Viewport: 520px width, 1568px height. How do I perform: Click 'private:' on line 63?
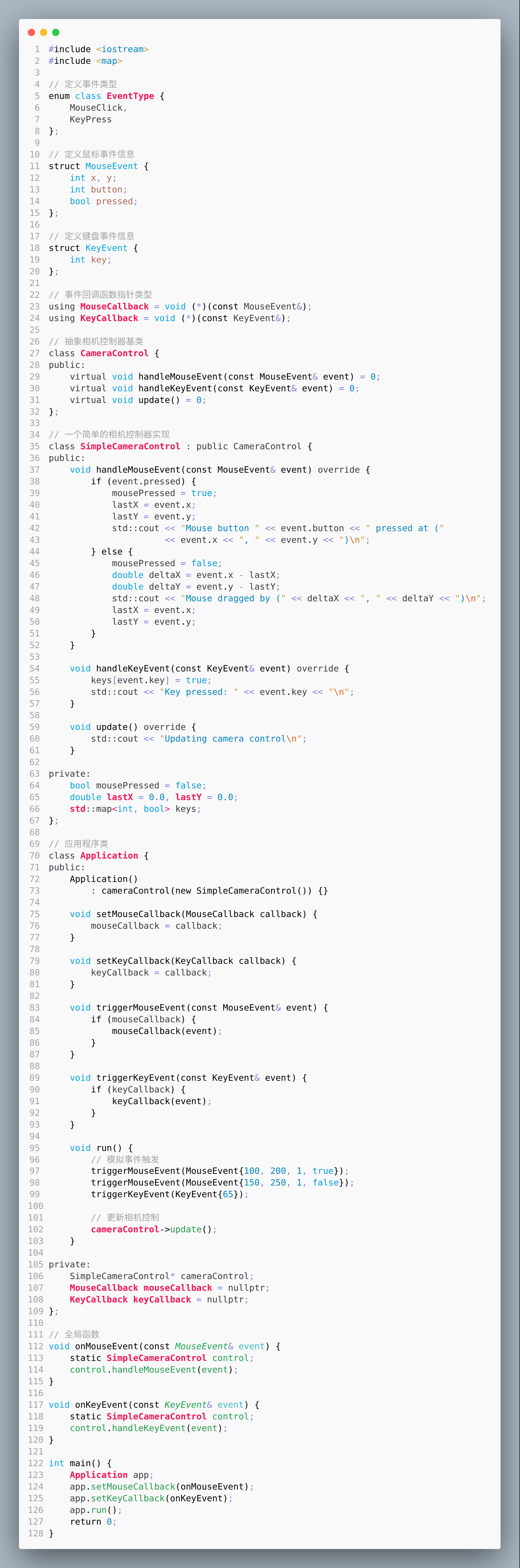click(69, 774)
